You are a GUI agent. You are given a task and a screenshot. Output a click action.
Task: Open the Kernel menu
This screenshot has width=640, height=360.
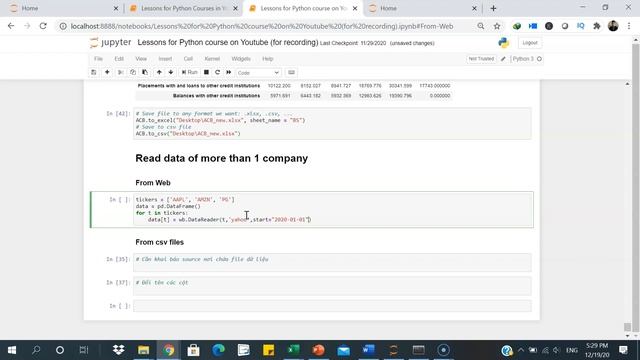coord(212,59)
